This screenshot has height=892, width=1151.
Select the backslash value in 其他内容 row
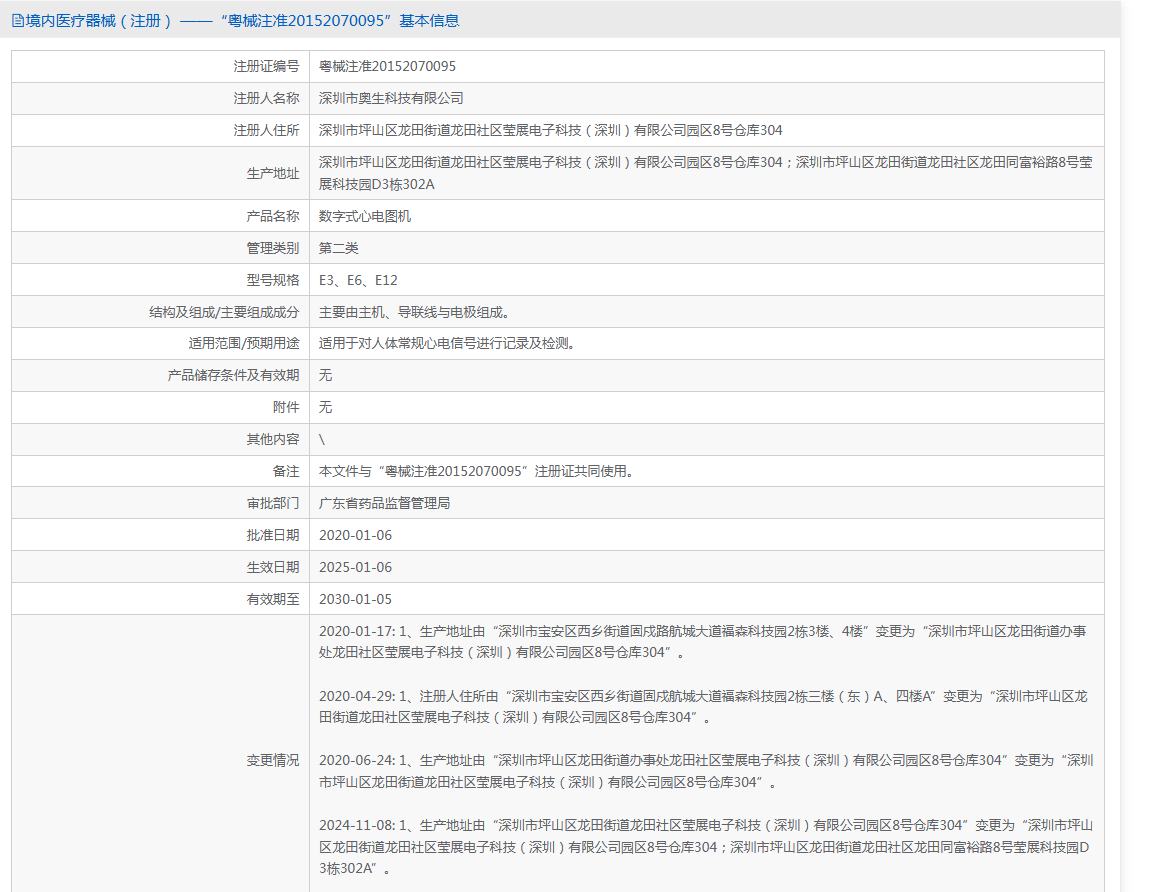[322, 440]
